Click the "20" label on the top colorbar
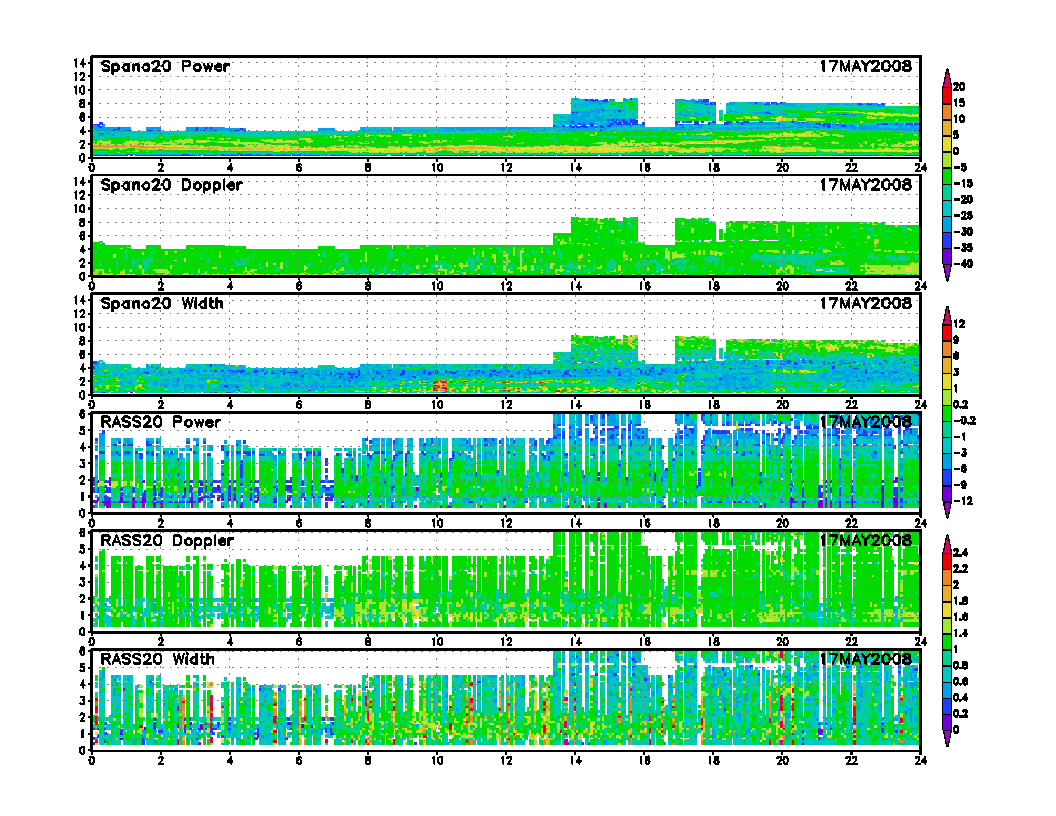The width and height of the screenshot is (1056, 816). (x=959, y=87)
